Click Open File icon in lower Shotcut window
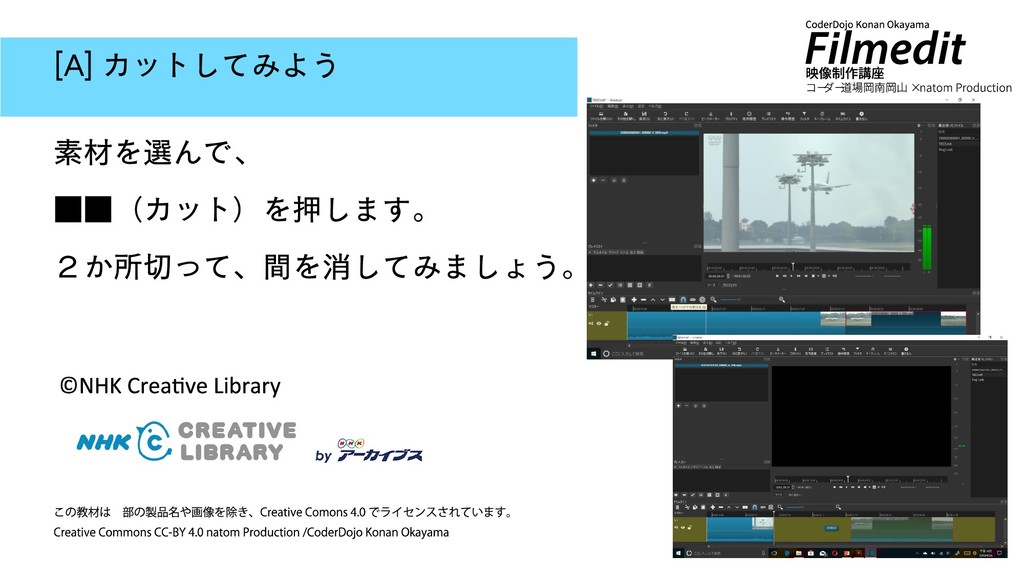This screenshot has height=576, width=1024. tap(685, 349)
